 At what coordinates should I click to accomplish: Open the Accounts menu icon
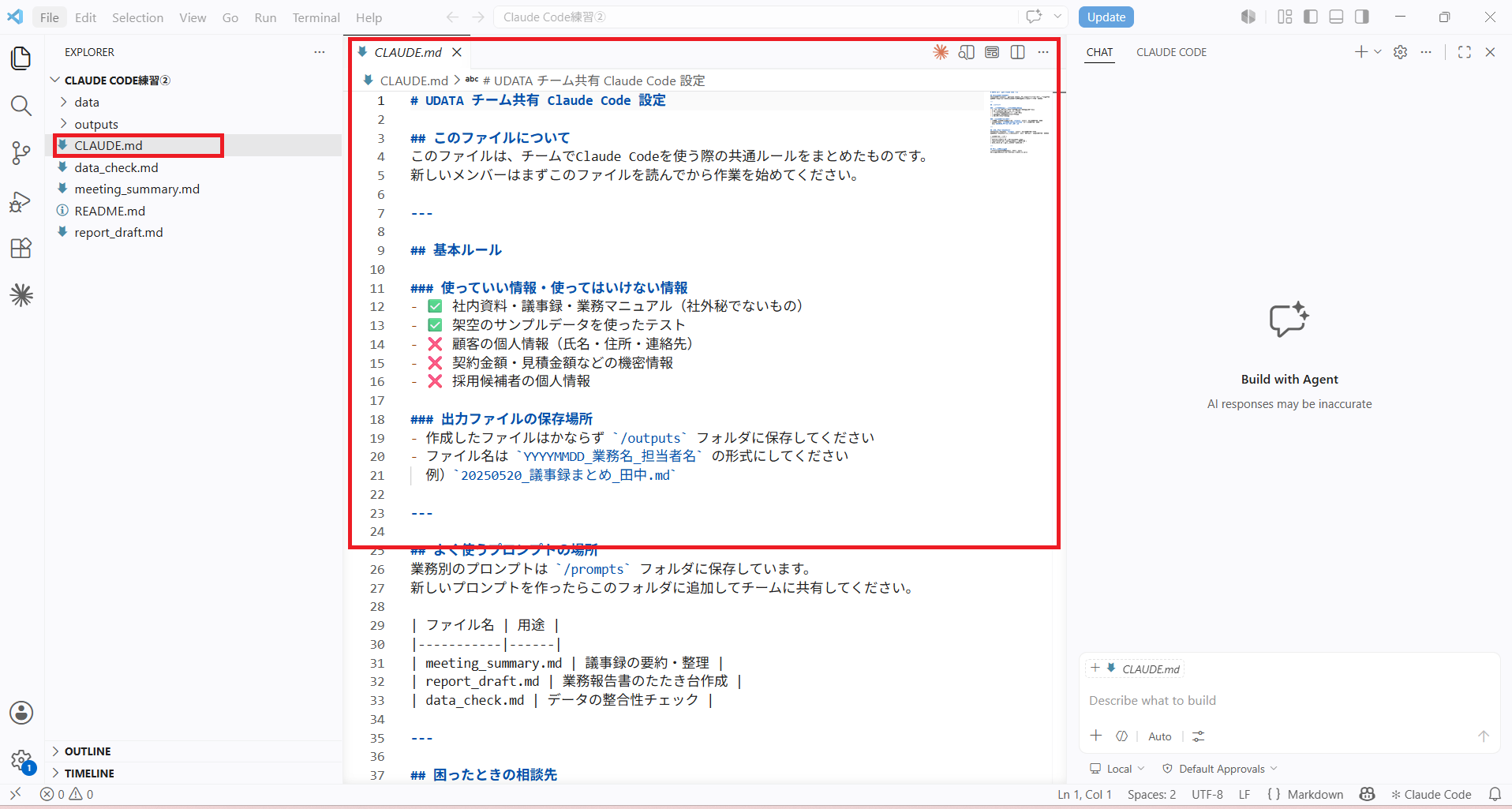[21, 713]
